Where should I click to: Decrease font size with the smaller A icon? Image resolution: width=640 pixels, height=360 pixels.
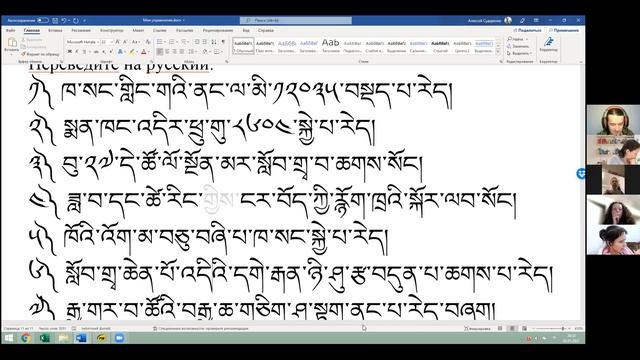pos(125,42)
